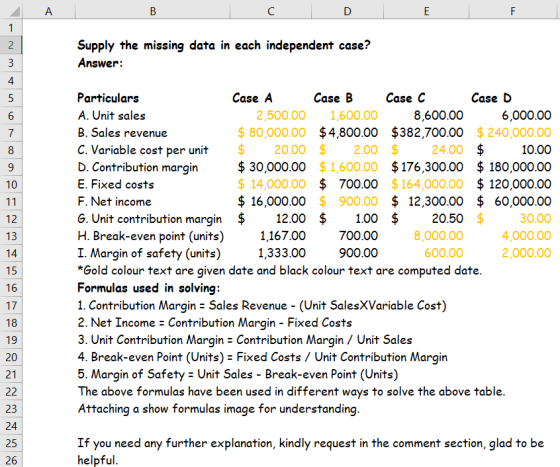Image resolution: width=560 pixels, height=467 pixels.
Task: Select column E header
Action: pos(426,11)
